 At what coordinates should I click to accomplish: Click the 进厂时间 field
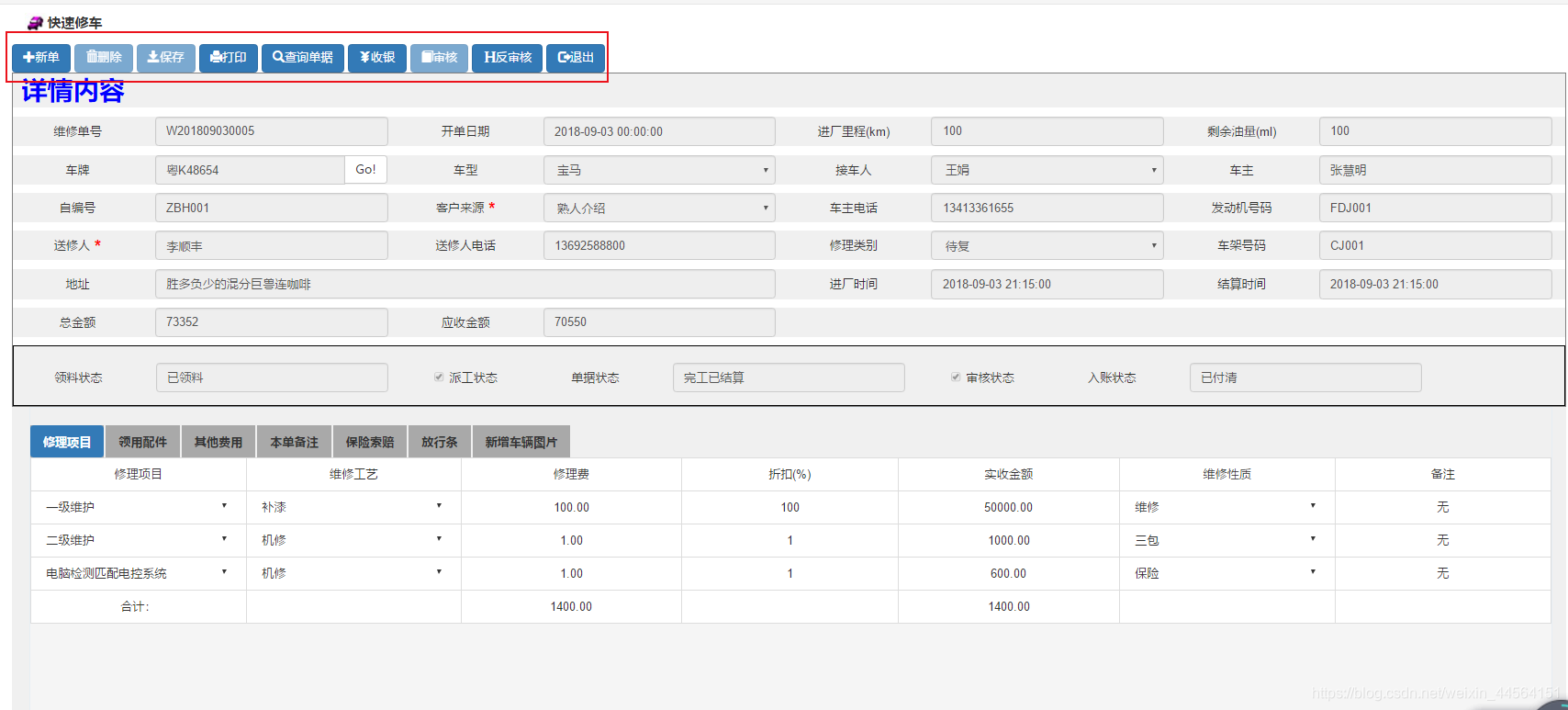(x=1047, y=285)
